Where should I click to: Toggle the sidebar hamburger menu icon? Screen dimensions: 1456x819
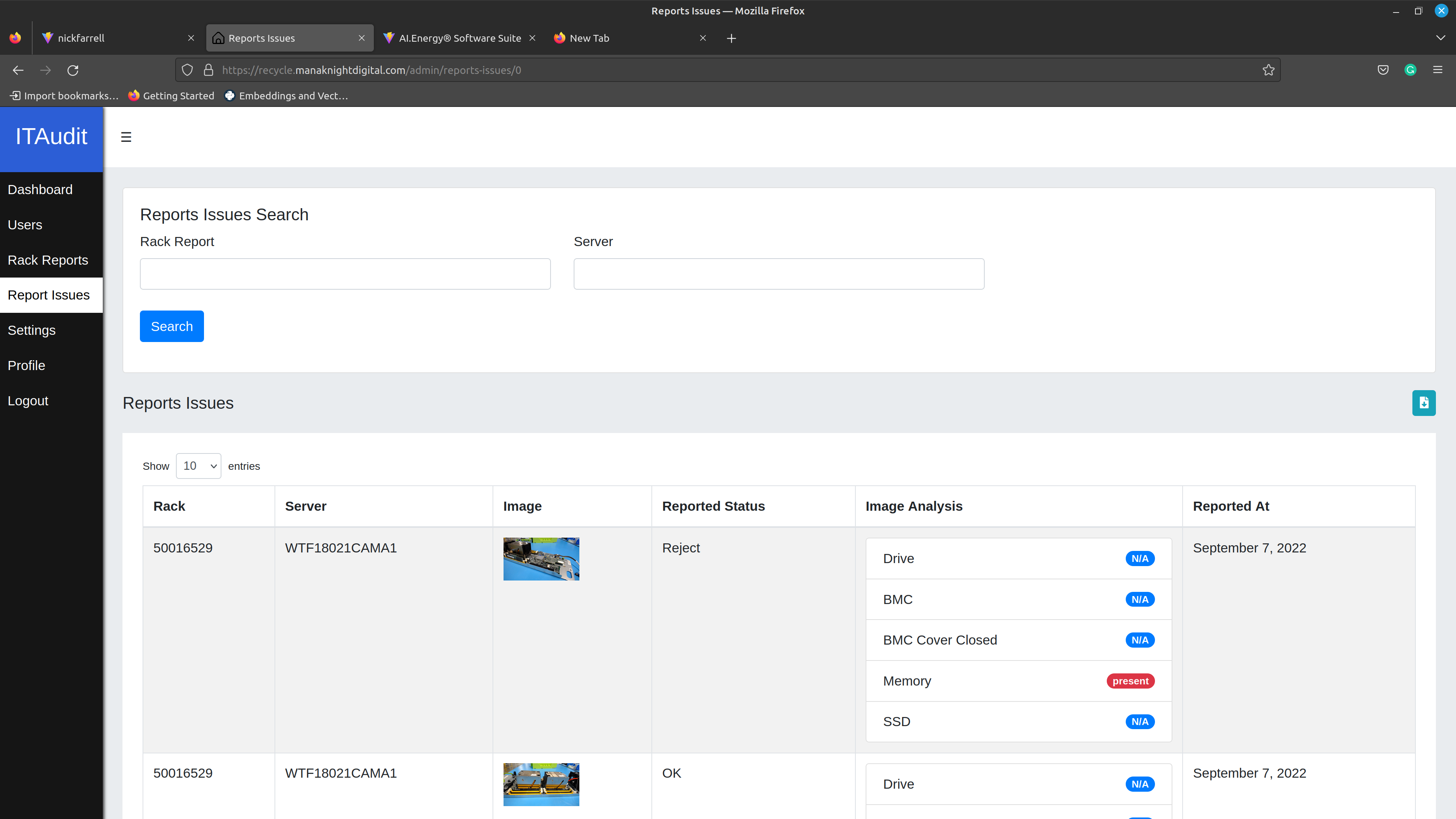coord(126,137)
